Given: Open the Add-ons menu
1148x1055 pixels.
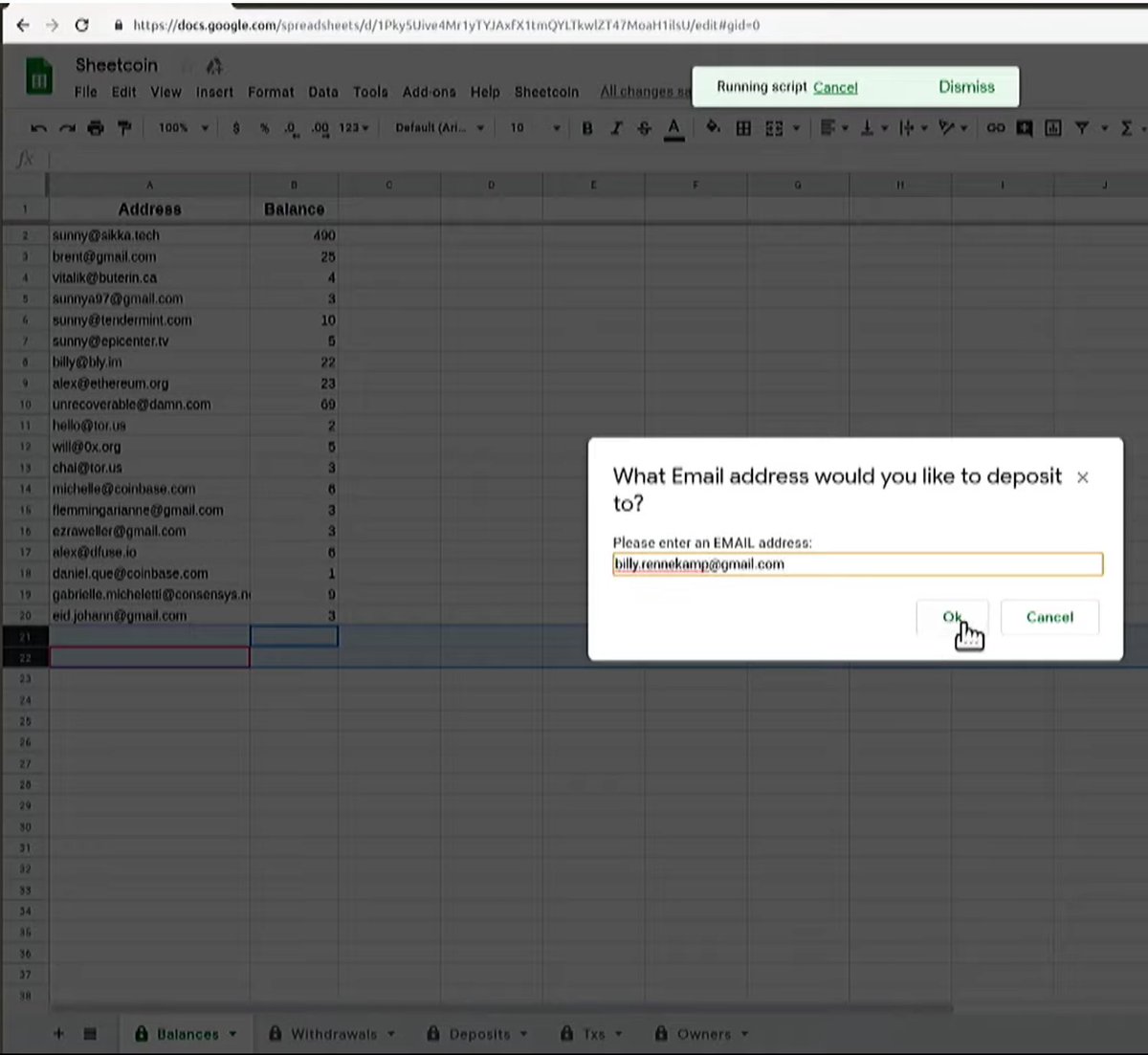Looking at the screenshot, I should pyautogui.click(x=429, y=92).
